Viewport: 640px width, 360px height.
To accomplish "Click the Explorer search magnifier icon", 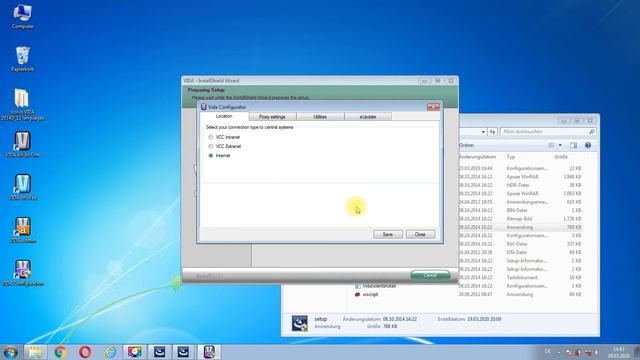I will (591, 132).
